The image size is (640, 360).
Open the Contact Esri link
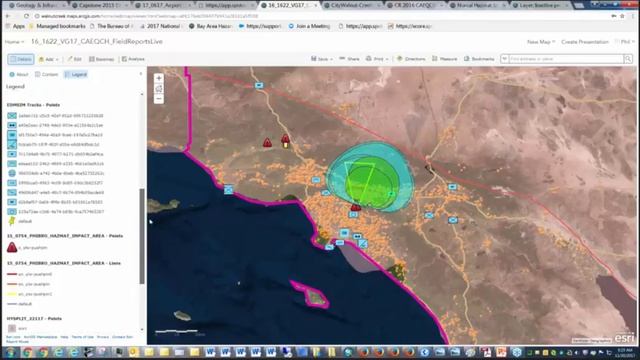click(122, 337)
